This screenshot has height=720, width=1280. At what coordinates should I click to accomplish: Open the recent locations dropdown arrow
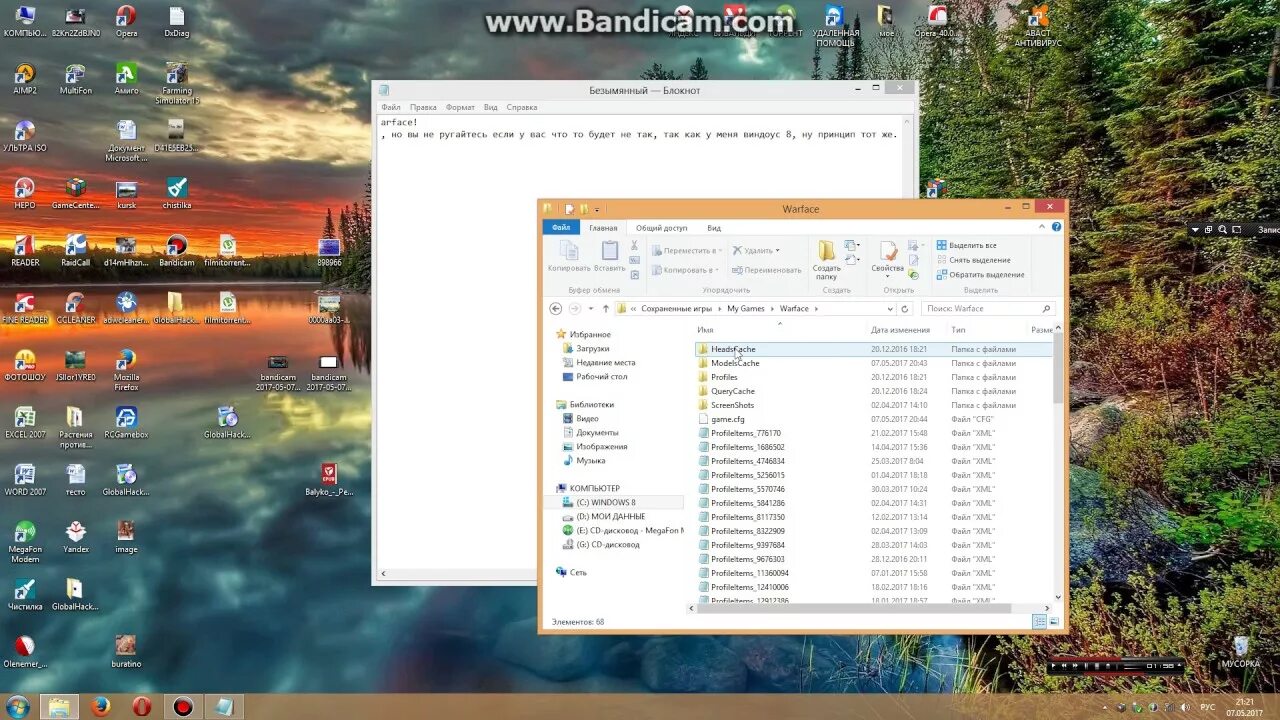591,309
